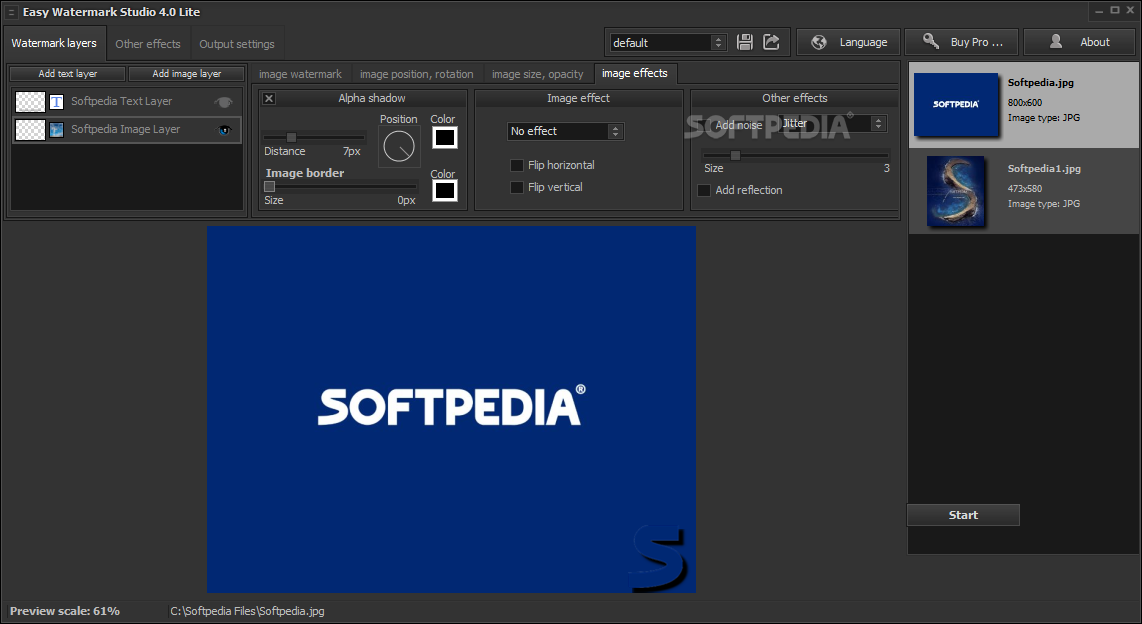Select Softpedia1.jpg in the file list
1142x624 pixels.
point(1023,191)
